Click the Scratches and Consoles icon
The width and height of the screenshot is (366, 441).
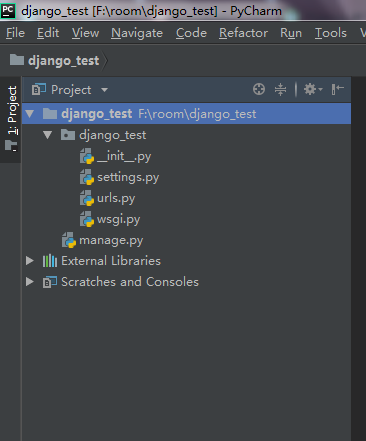[50, 282]
